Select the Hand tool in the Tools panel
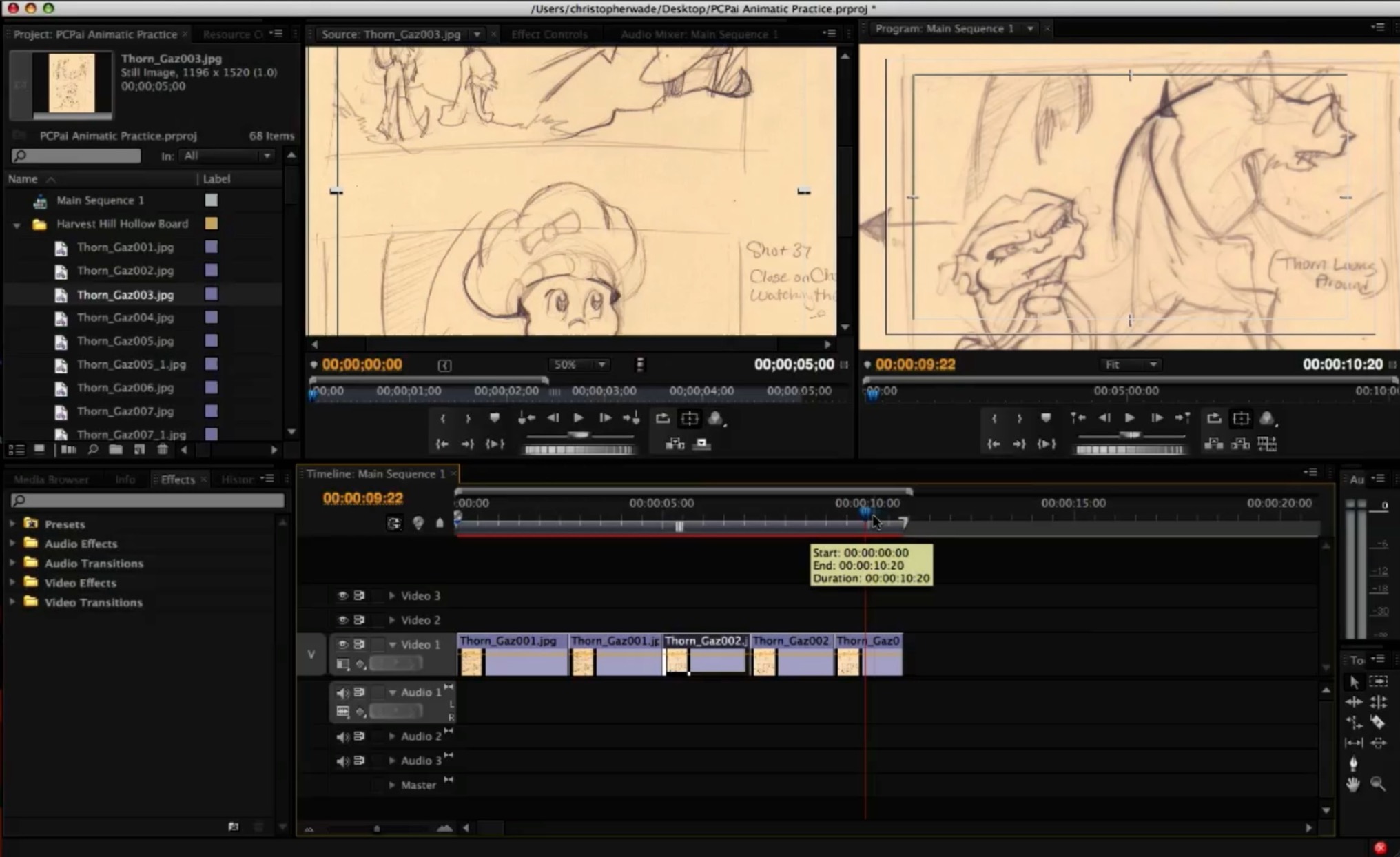 click(1353, 784)
